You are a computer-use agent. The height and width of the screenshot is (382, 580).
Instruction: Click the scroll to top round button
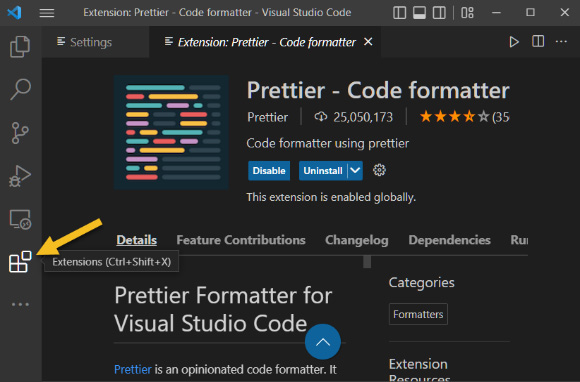click(323, 342)
